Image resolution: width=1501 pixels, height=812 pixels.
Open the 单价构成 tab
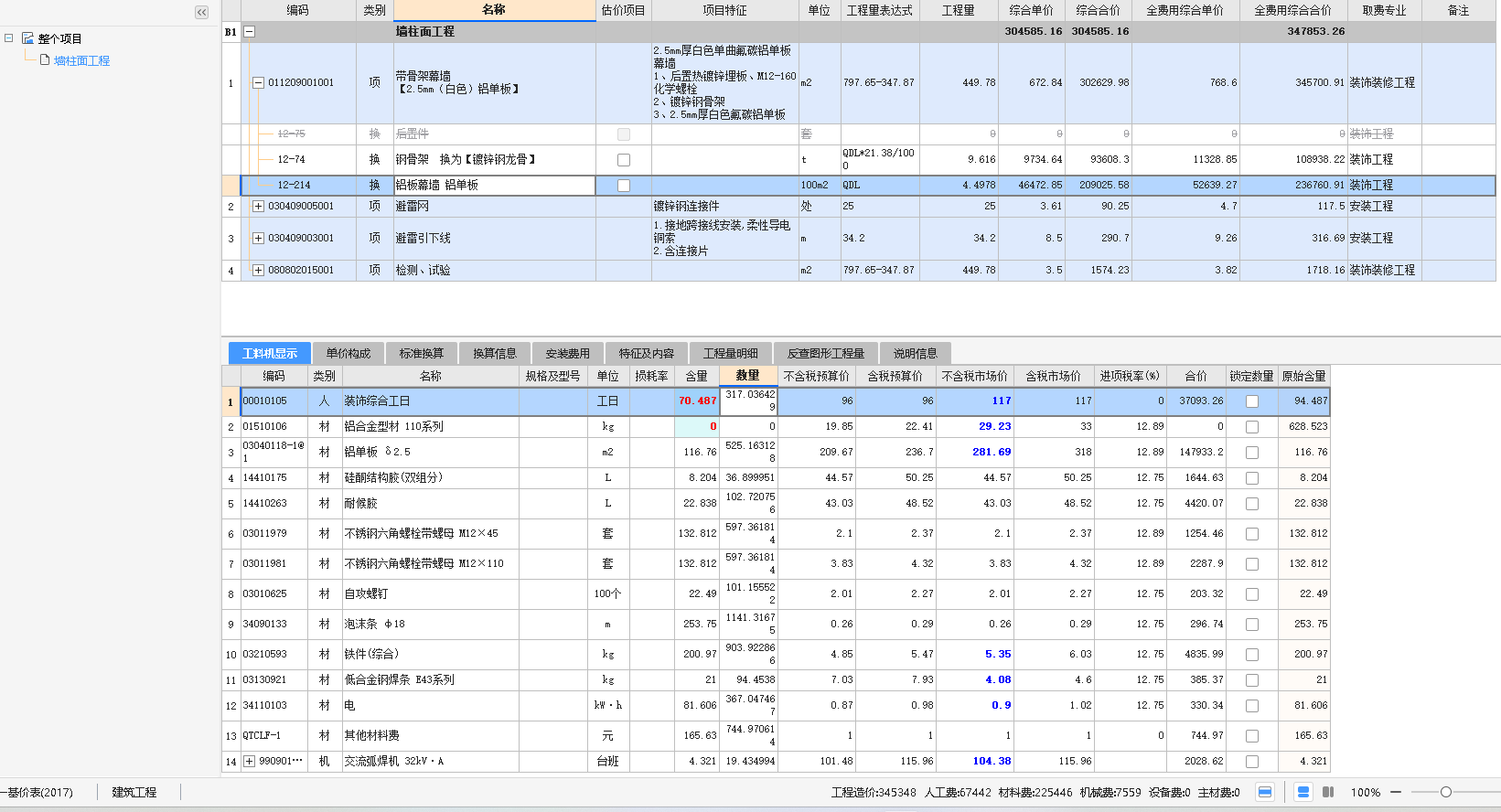[x=348, y=353]
